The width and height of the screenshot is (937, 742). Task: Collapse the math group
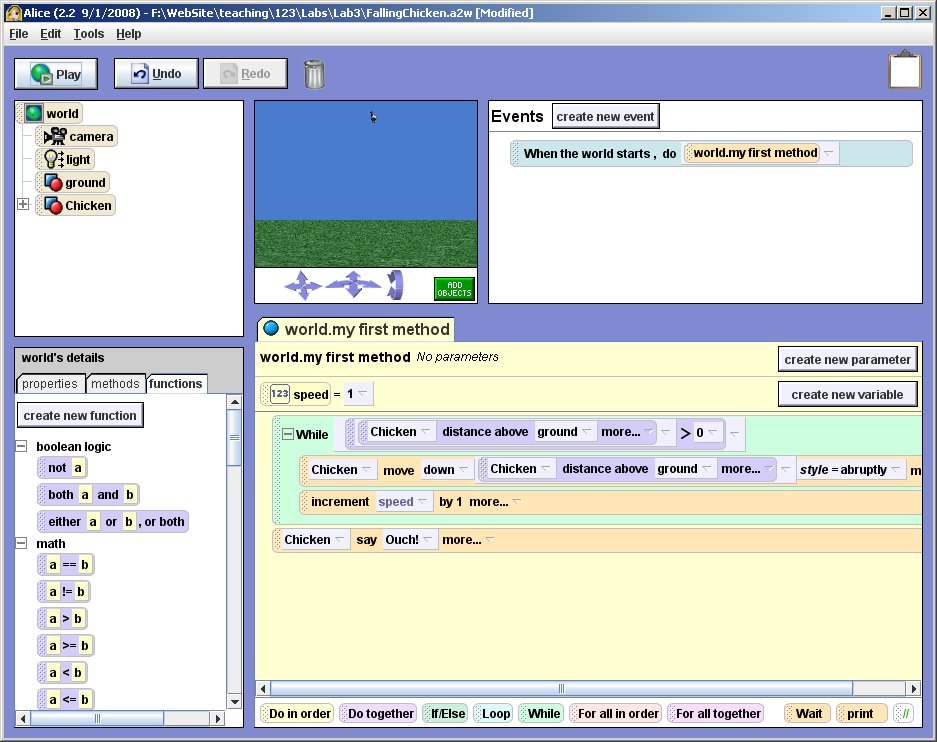21,543
